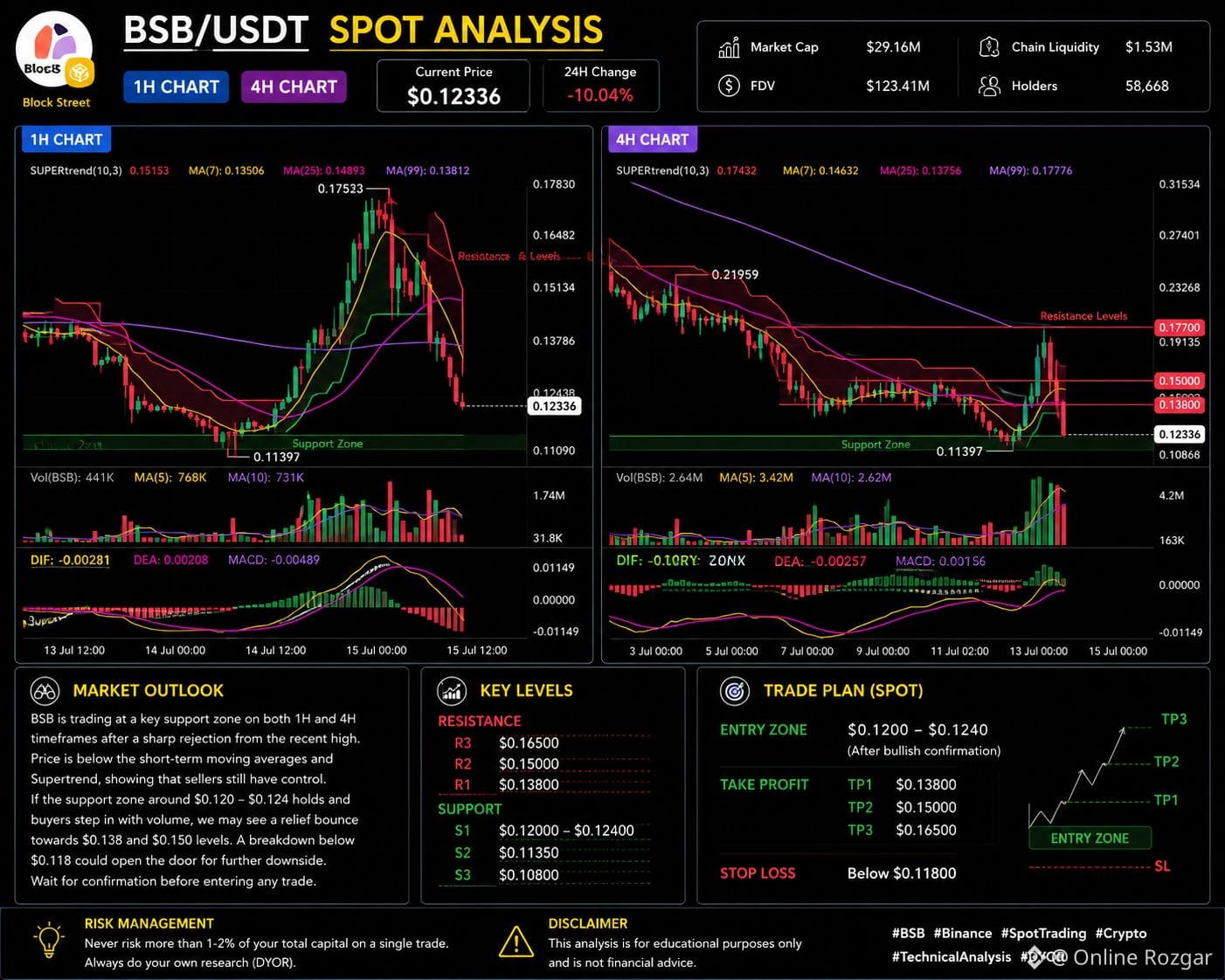The image size is (1225, 980).
Task: Click the Chain Liquidity icon
Action: 989,47
